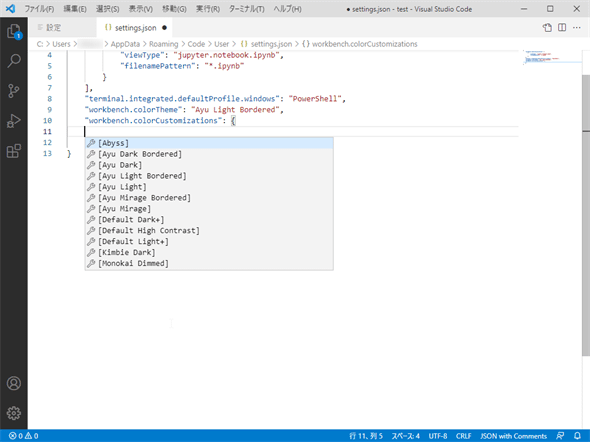Click "workbench.colorCustomizations" key on line 10

click(154, 120)
